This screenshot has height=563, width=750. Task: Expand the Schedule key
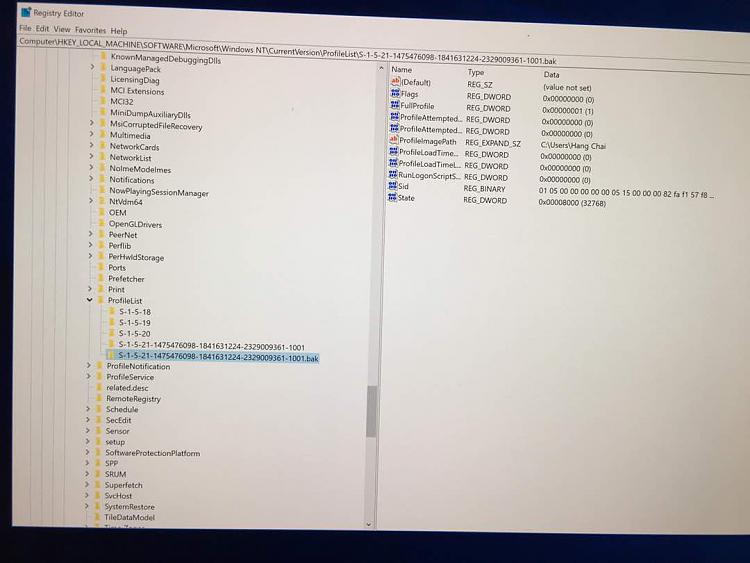88,409
